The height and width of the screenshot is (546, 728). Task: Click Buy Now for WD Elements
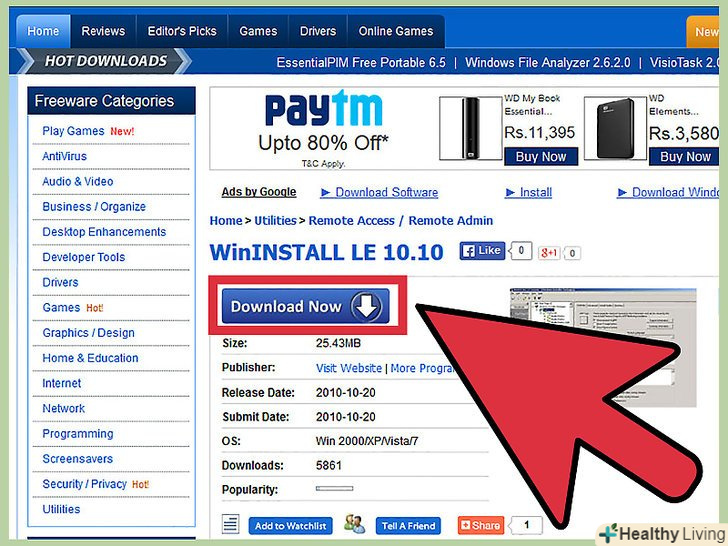tap(685, 156)
